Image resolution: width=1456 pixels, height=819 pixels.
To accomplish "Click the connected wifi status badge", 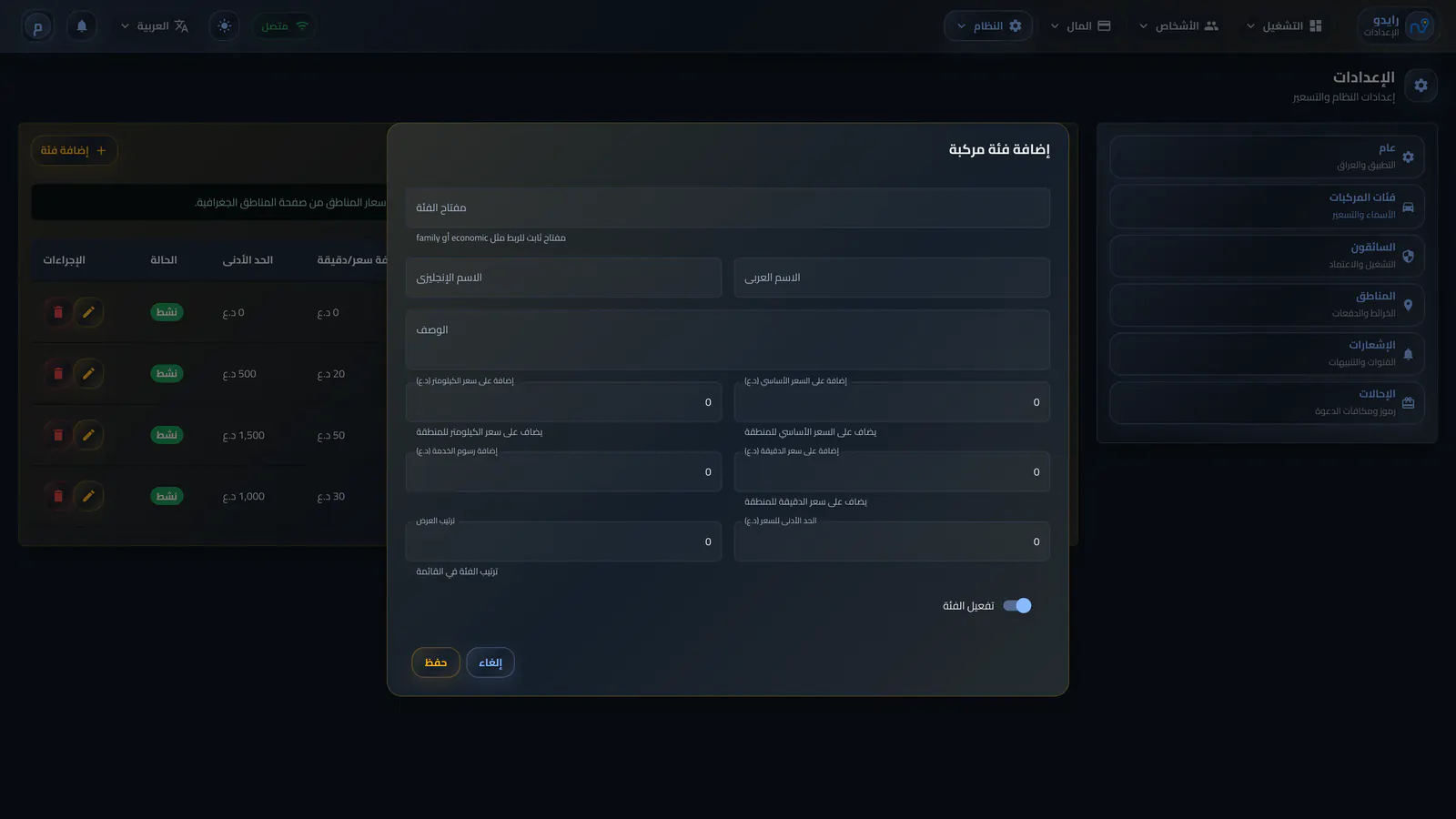I will coord(284,26).
